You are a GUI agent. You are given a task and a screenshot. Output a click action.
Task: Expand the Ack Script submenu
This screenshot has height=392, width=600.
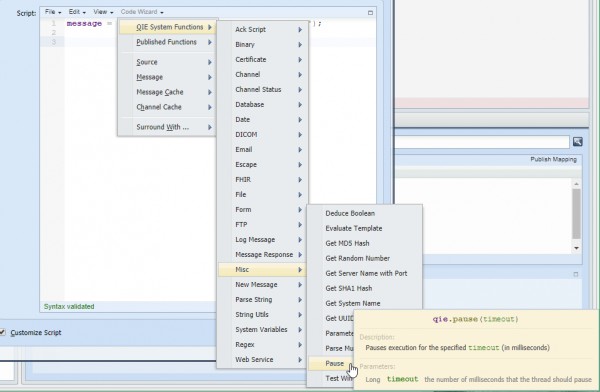click(x=262, y=29)
